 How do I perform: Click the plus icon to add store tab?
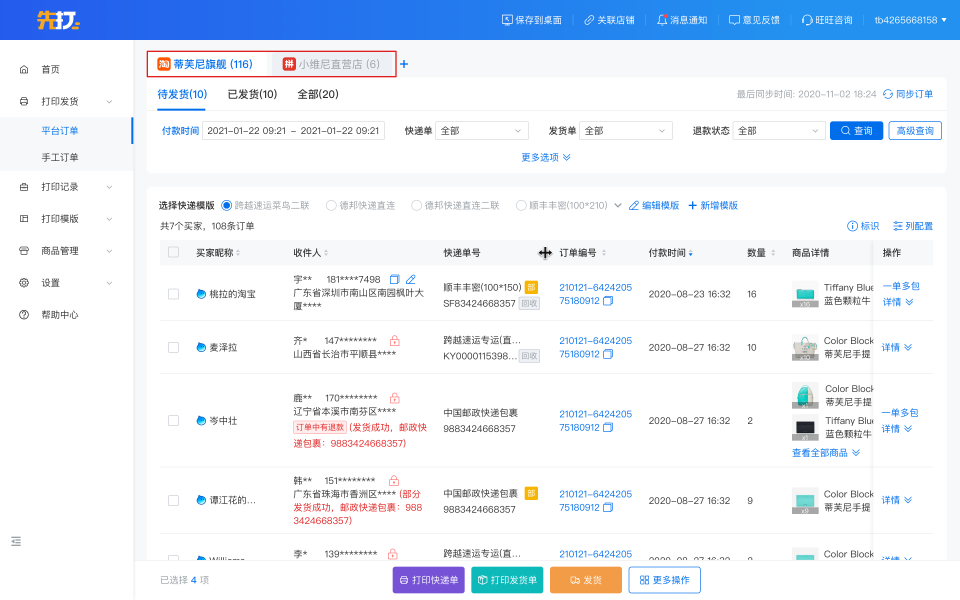pyautogui.click(x=404, y=65)
